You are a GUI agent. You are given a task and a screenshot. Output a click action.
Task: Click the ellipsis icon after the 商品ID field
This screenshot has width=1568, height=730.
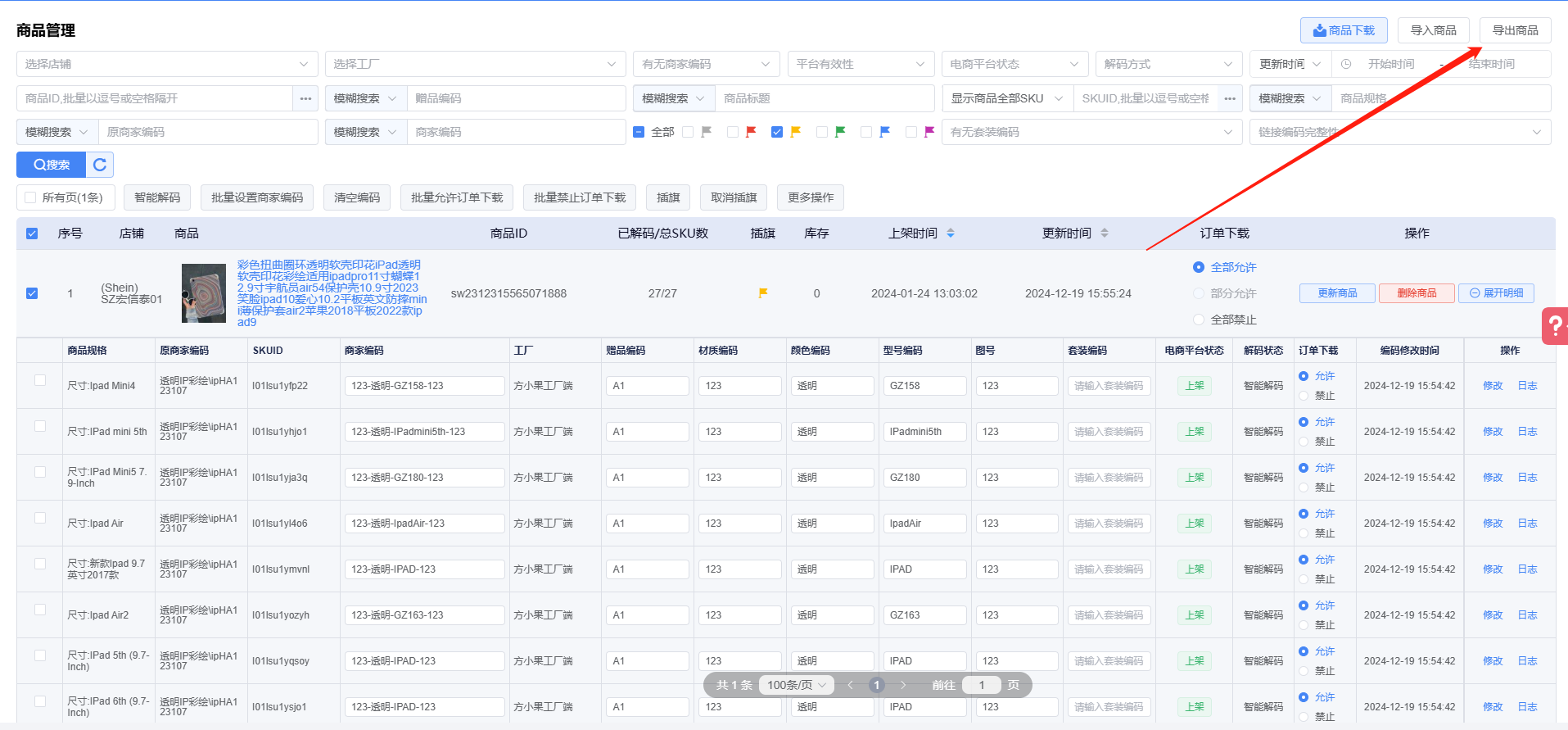point(305,98)
